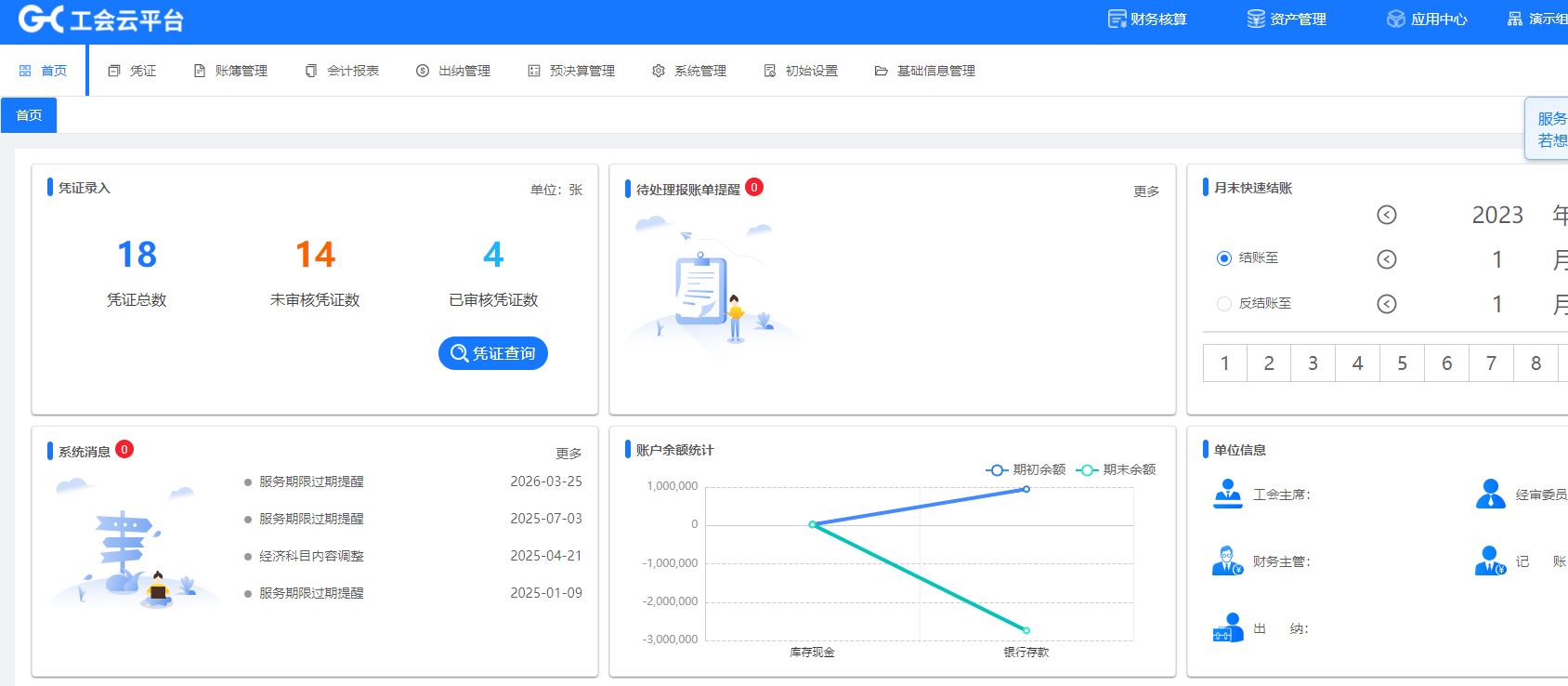
Task: Open the 应用中心 cube icon
Action: click(1395, 20)
